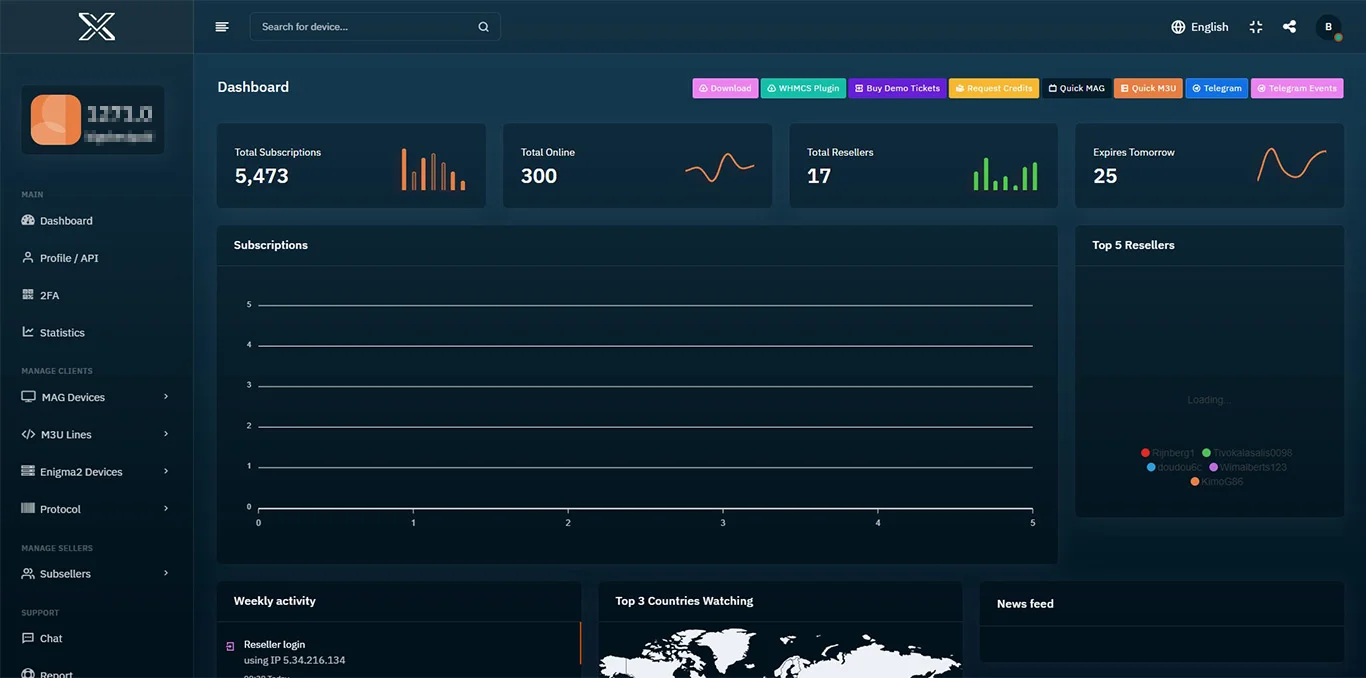Expand the MAG Devices submenu

click(95, 397)
